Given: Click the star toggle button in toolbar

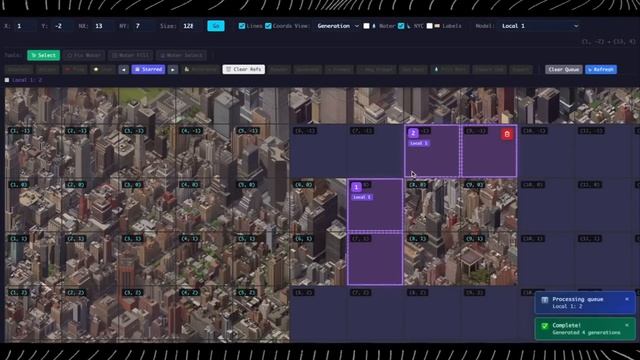Looking at the screenshot, I should pyautogui.click(x=102, y=69).
